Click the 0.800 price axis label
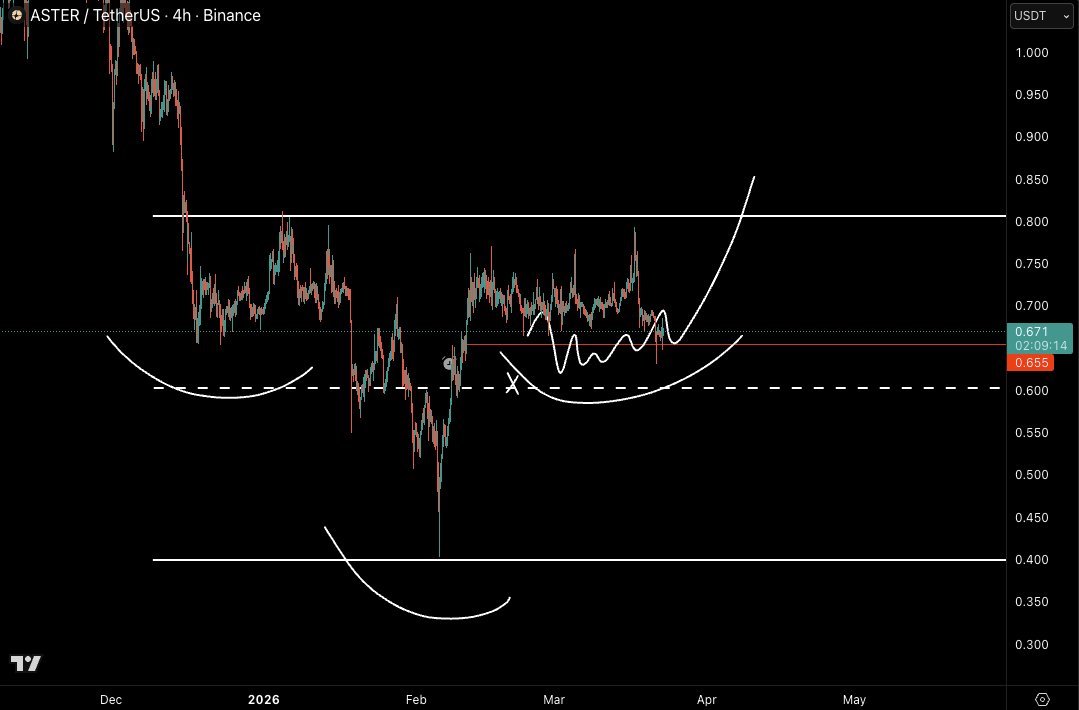Screen dimensions: 1079x710 [1032, 222]
